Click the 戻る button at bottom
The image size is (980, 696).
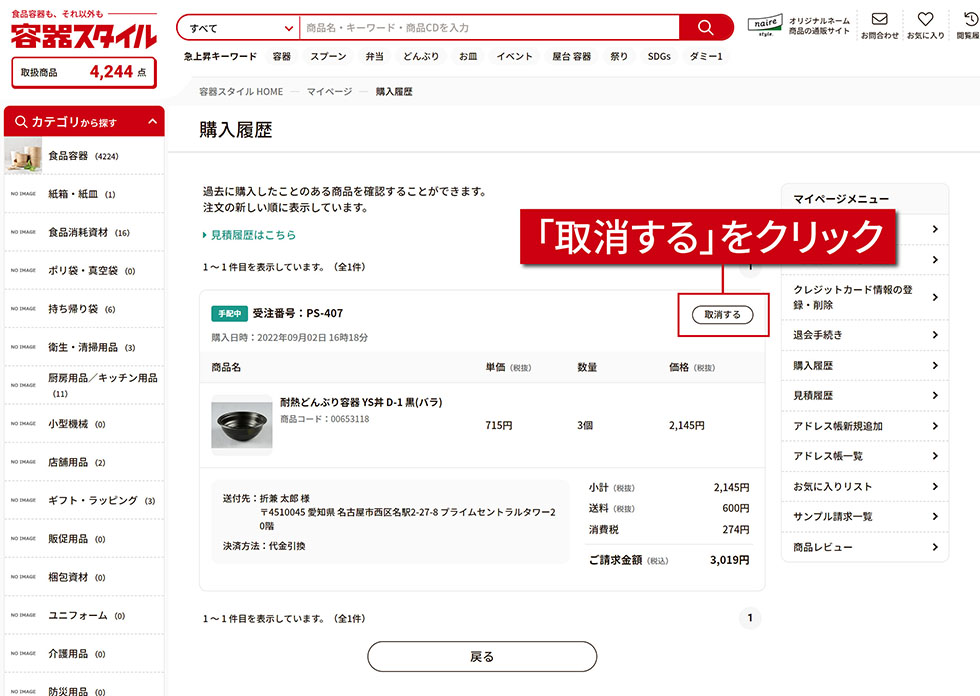coord(481,657)
